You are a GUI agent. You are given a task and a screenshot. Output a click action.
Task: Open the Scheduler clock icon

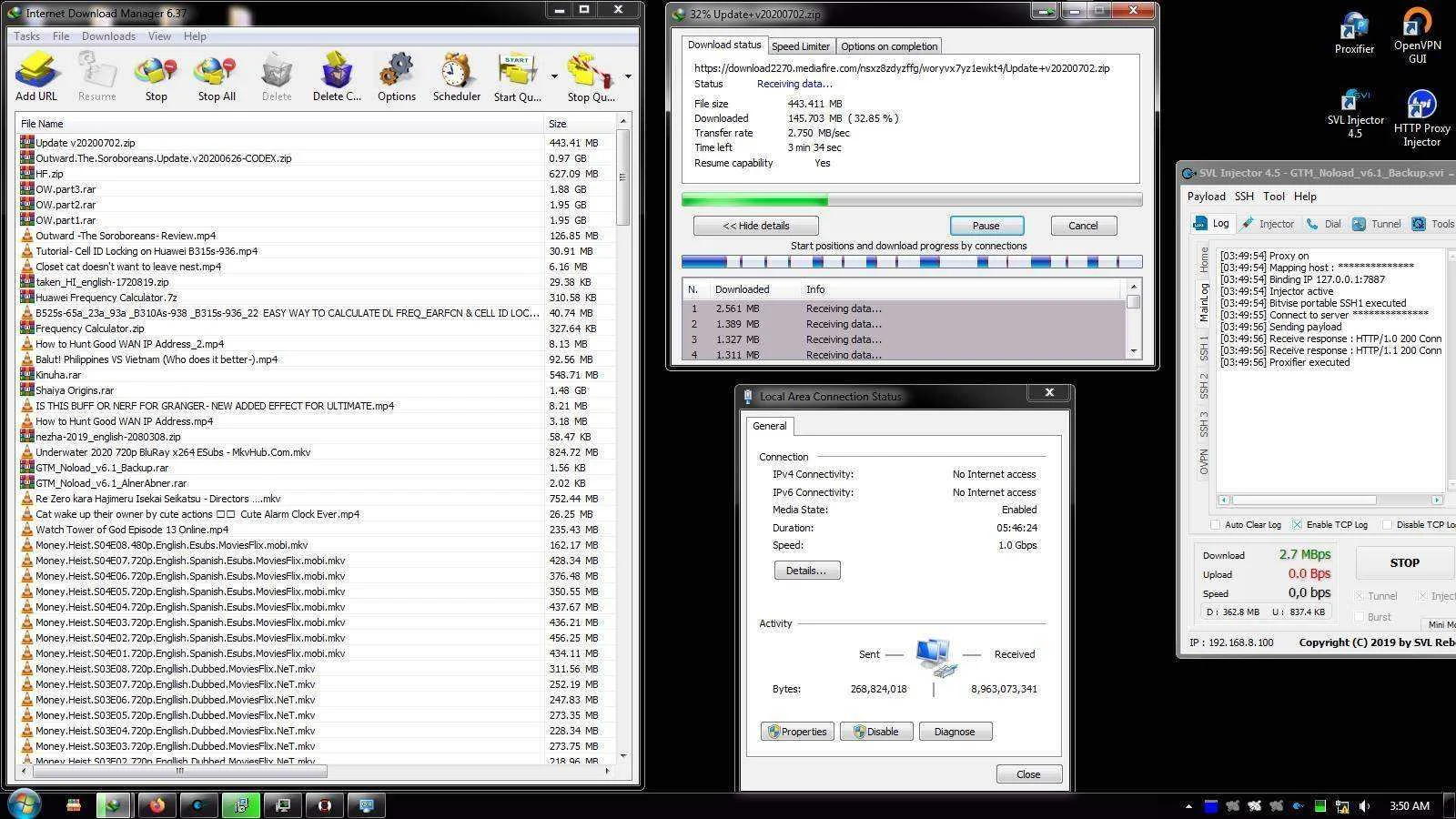tap(456, 76)
